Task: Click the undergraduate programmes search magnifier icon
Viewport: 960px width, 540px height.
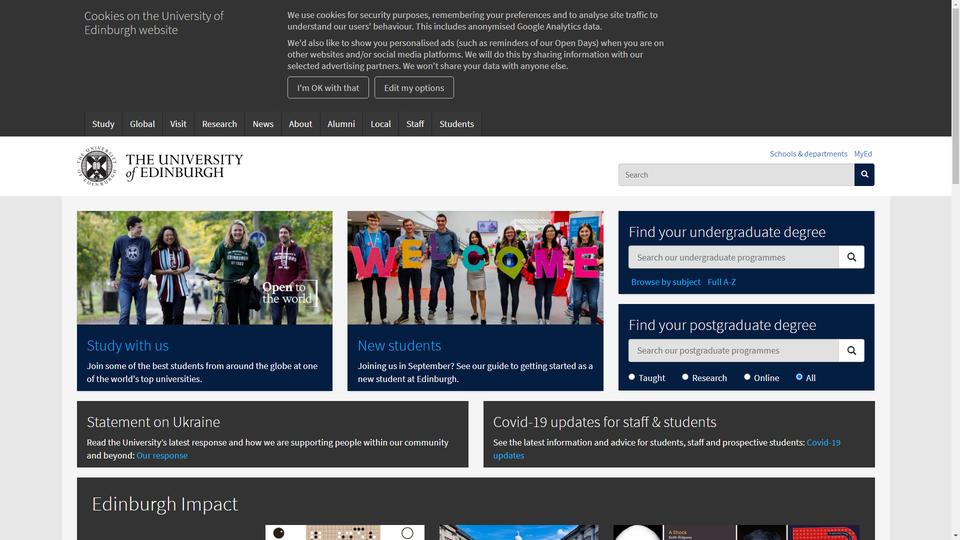Action: click(x=851, y=257)
